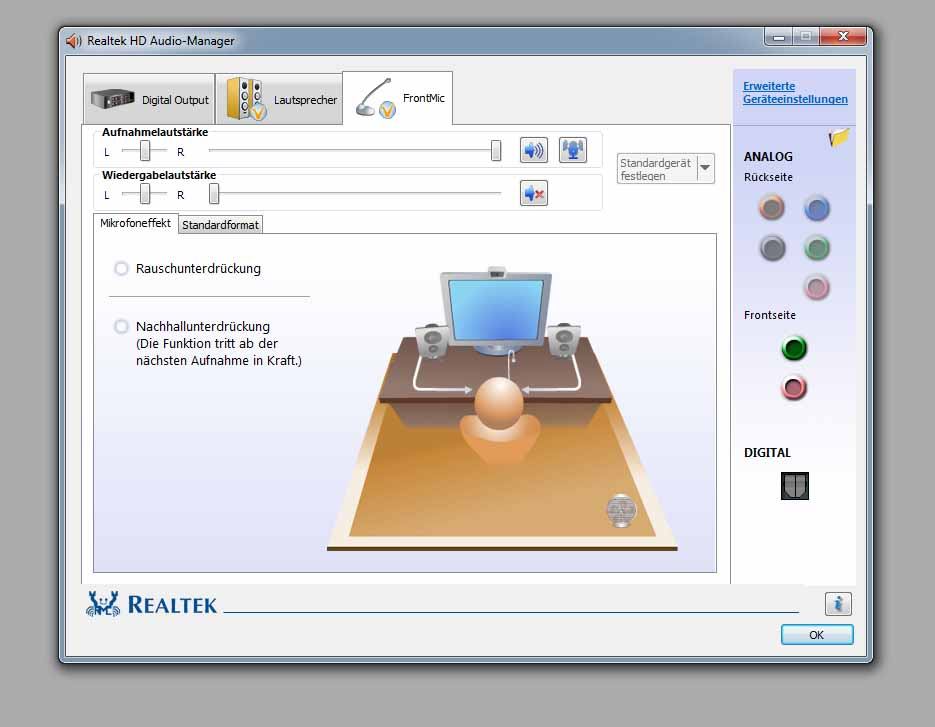This screenshot has width=935, height=727.
Task: Click the digital optical output connector icon
Action: click(794, 485)
